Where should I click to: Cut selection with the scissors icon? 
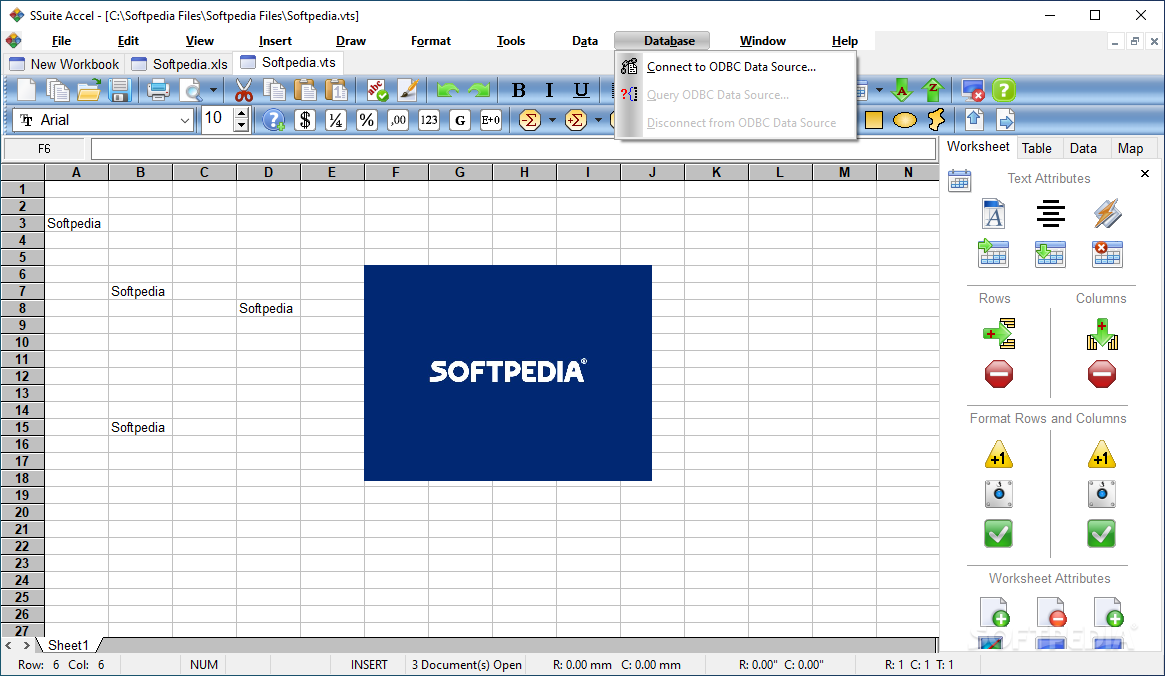pyautogui.click(x=243, y=91)
